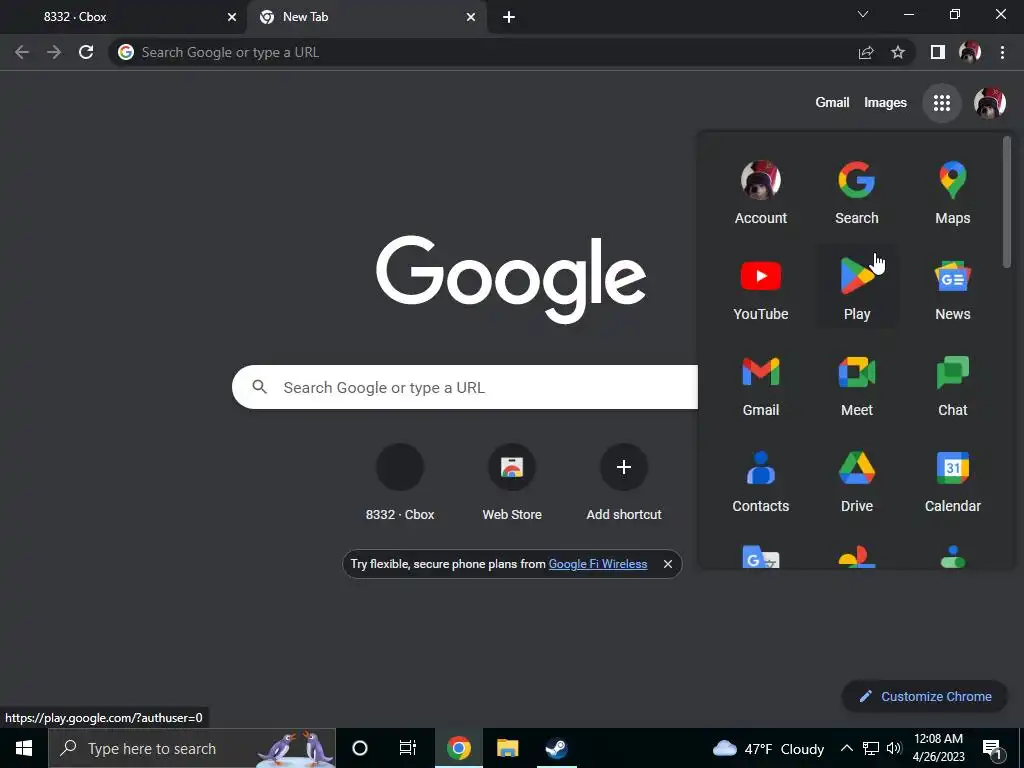This screenshot has height=768, width=1024.
Task: Launch Google Meet app
Action: (857, 385)
